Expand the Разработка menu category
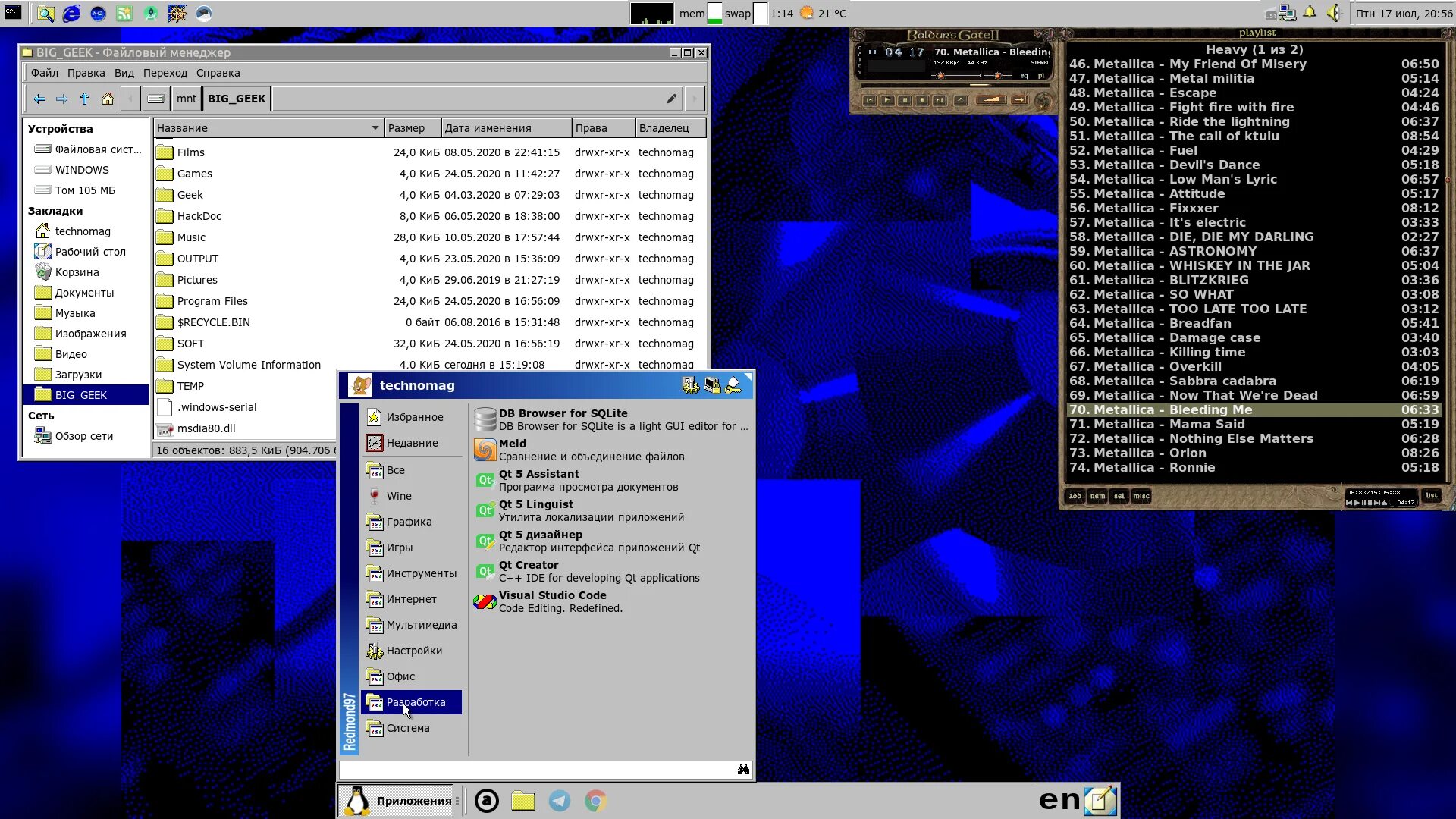Viewport: 1456px width, 819px height. point(416,701)
